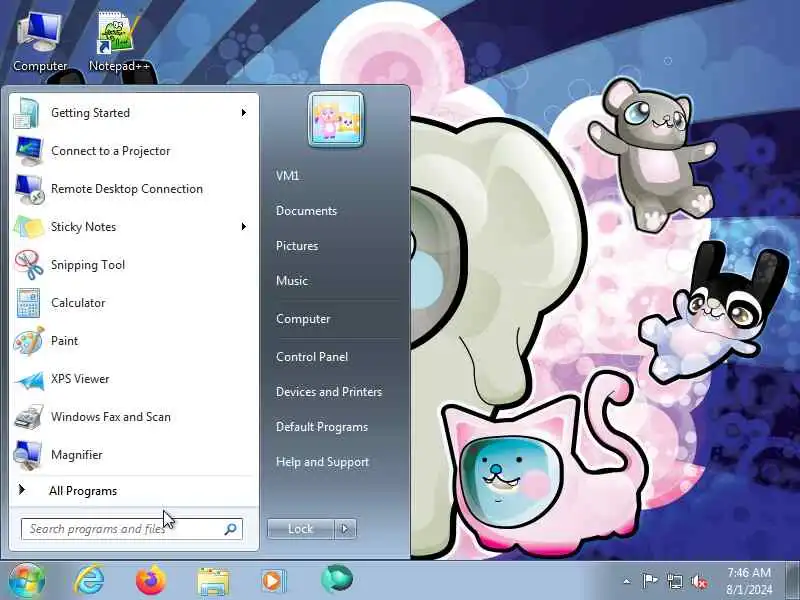The height and width of the screenshot is (600, 800).
Task: Click All Programs label
Action: tap(83, 491)
